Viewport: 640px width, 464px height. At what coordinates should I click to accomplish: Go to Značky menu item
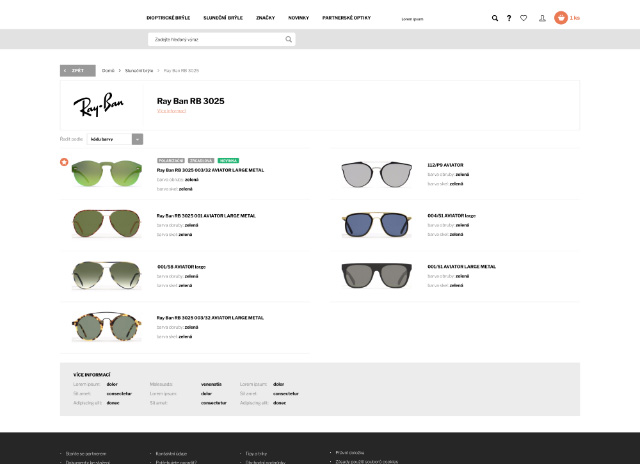tap(265, 18)
